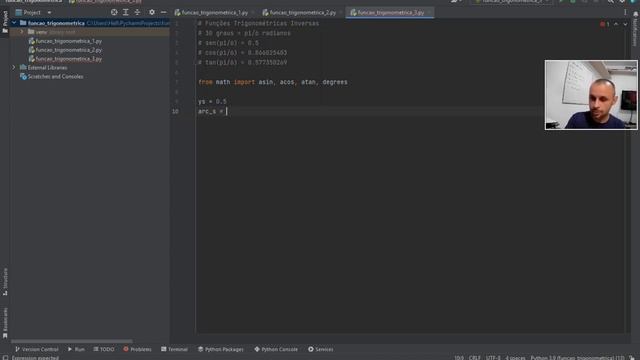Click Search Everywhere magnifier icon
The width and height of the screenshot is (640, 360).
pos(611,2)
